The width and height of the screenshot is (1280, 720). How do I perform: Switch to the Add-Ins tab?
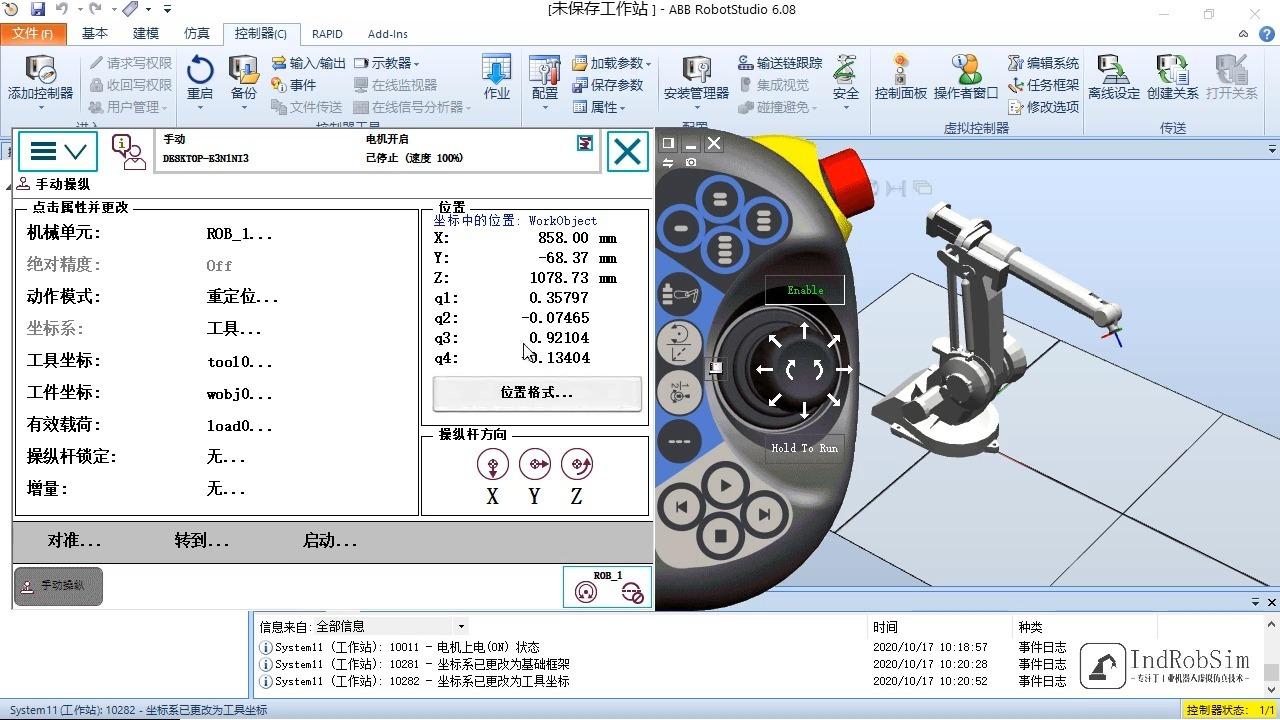(x=387, y=33)
